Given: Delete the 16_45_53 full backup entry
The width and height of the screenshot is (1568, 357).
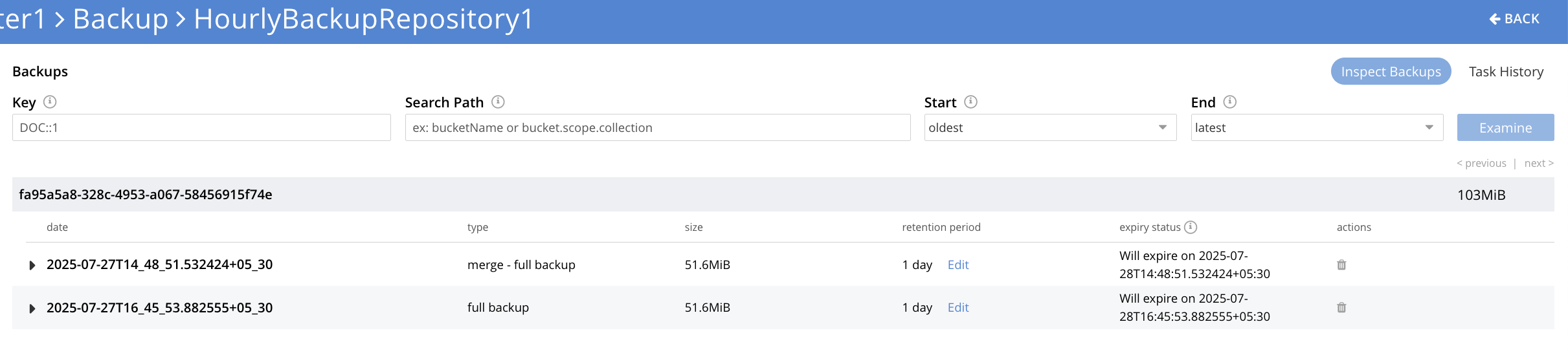Looking at the screenshot, I should click(x=1341, y=308).
